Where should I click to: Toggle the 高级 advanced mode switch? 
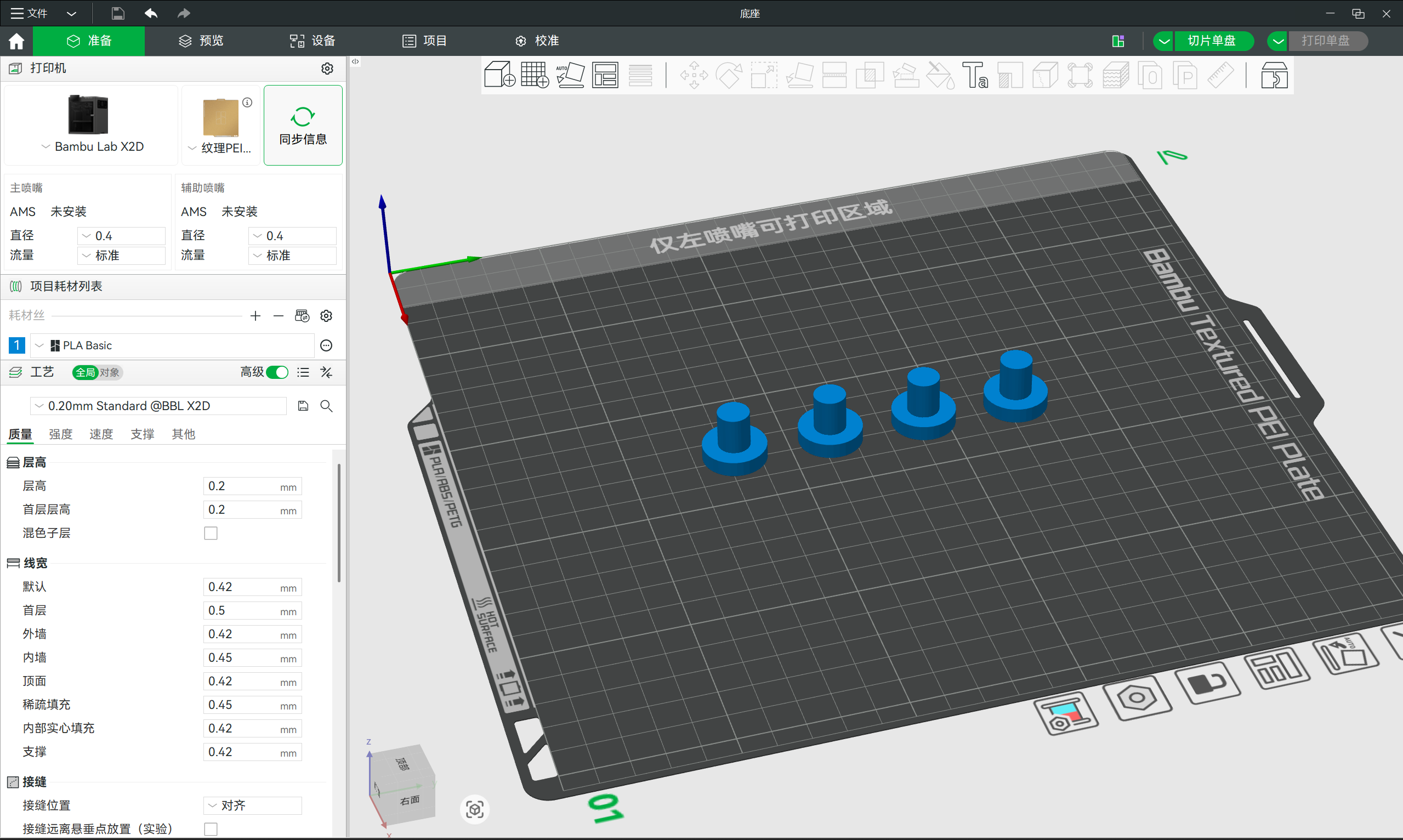pos(277,372)
